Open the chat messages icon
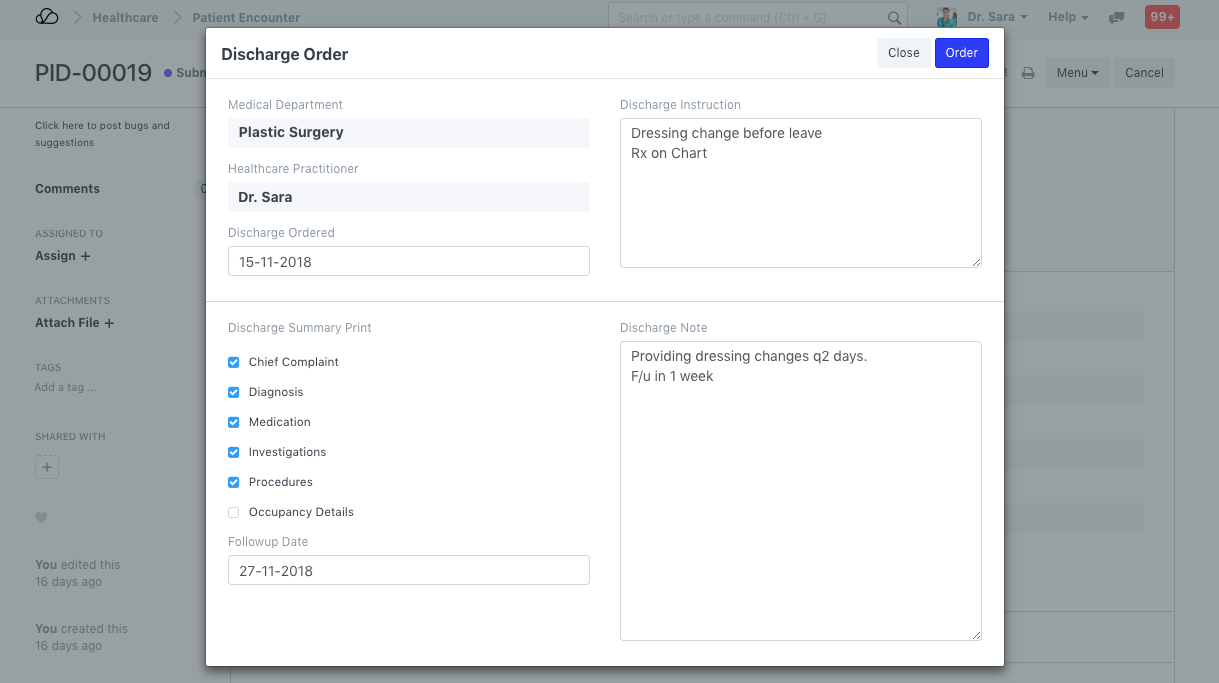Viewport: 1219px width, 683px height. tap(1117, 18)
